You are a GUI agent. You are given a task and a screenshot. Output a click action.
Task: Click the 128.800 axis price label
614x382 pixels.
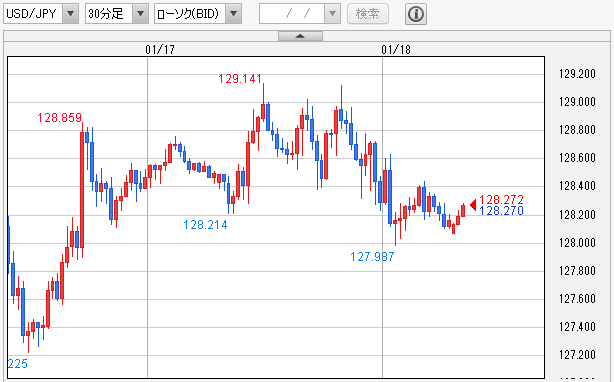[577, 130]
